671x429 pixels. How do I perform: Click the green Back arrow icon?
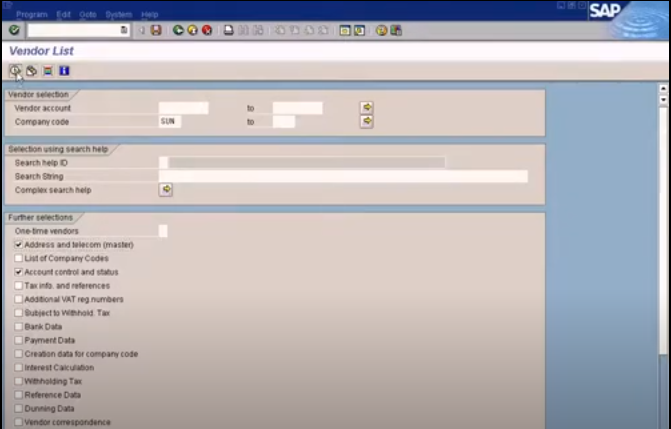click(x=178, y=30)
